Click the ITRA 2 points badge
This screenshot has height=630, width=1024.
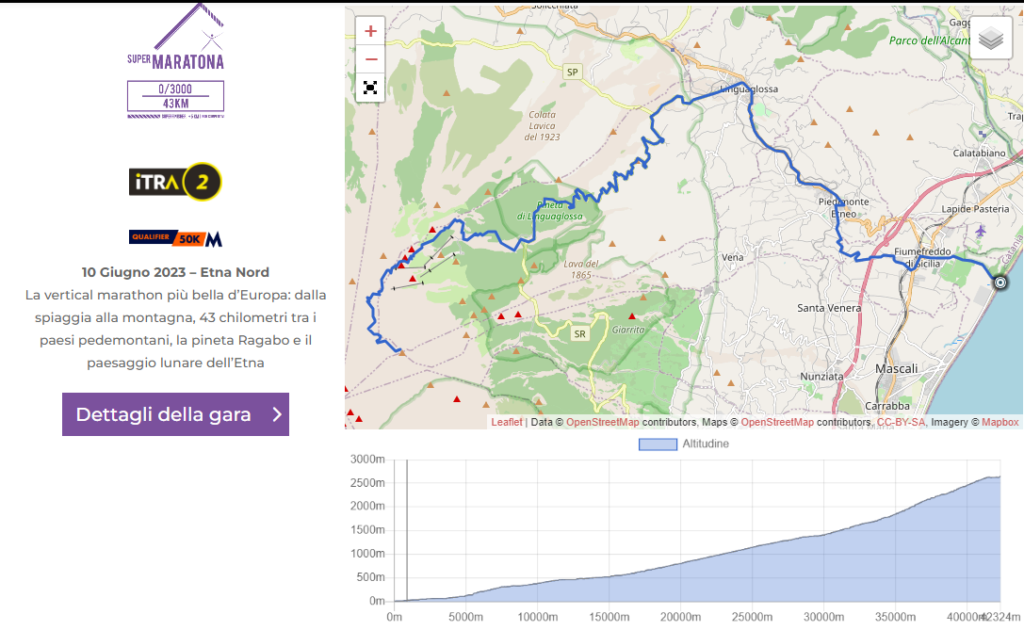[175, 181]
